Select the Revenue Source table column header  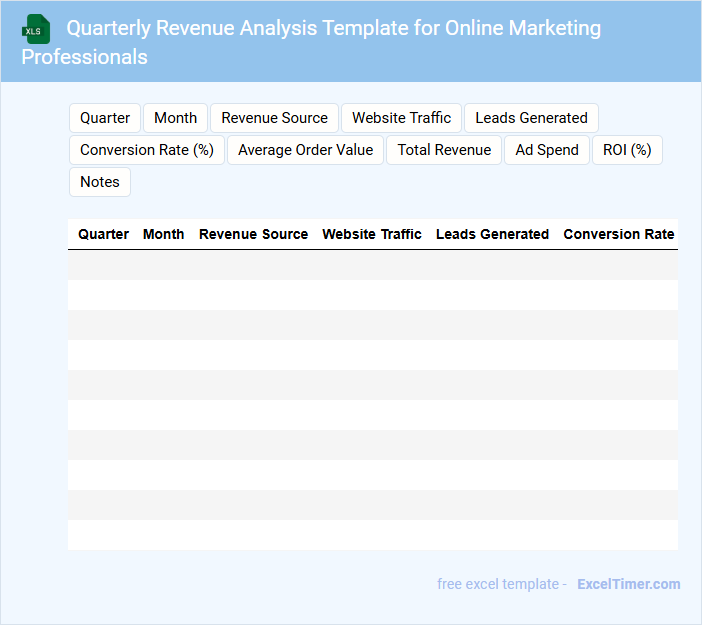point(253,234)
